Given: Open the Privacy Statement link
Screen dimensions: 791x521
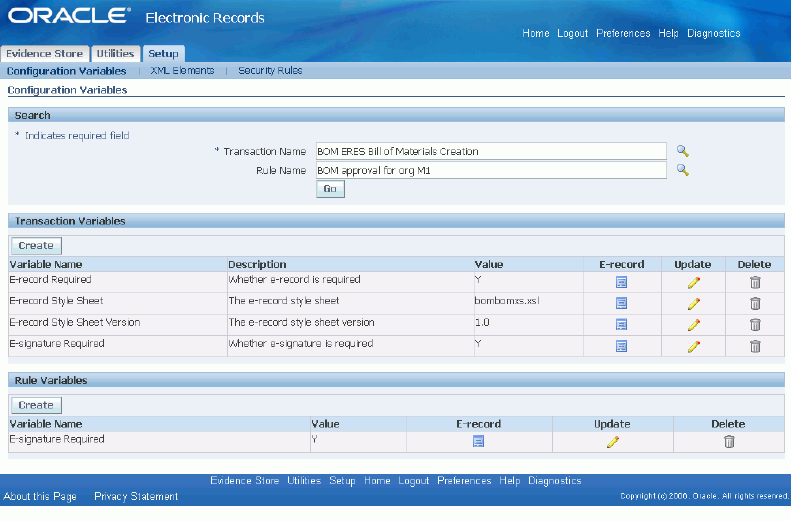Looking at the screenshot, I should [x=136, y=496].
